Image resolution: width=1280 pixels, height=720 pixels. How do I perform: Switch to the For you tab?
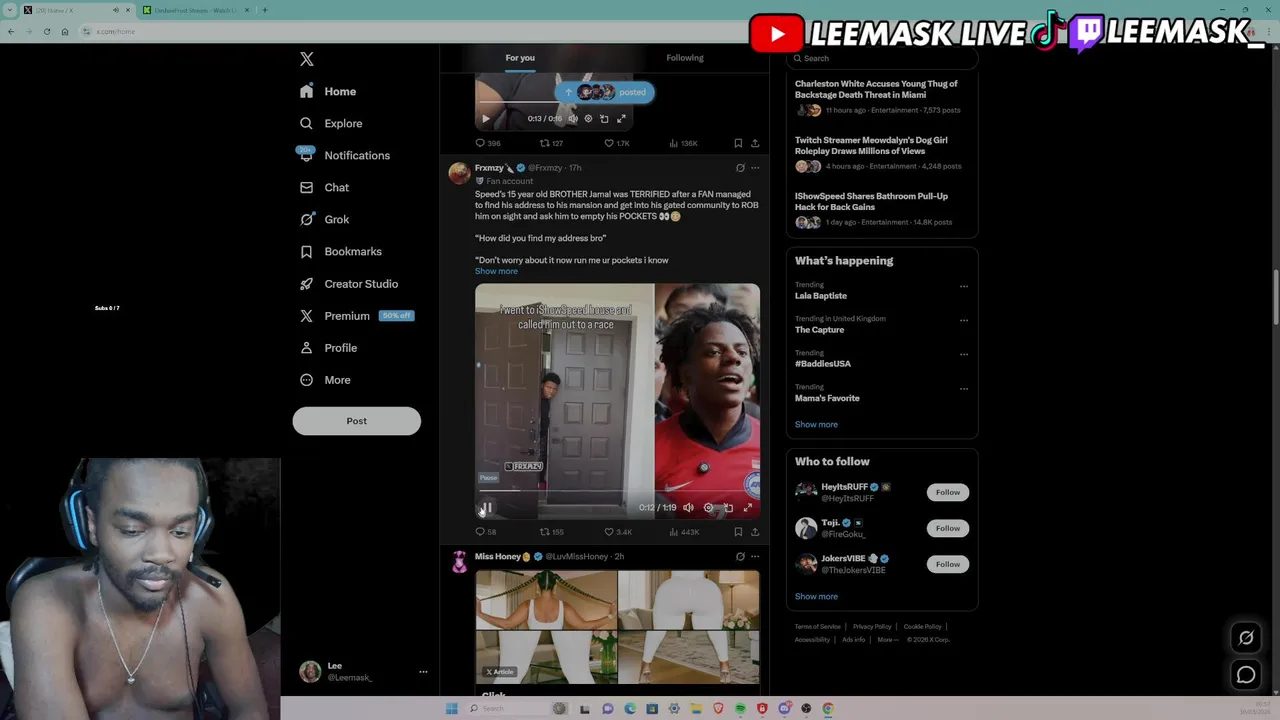(520, 58)
